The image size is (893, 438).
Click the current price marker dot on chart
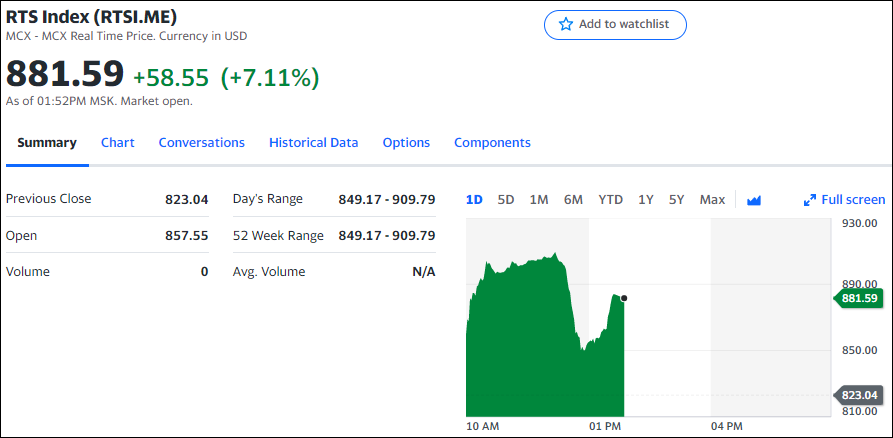pyautogui.click(x=624, y=298)
